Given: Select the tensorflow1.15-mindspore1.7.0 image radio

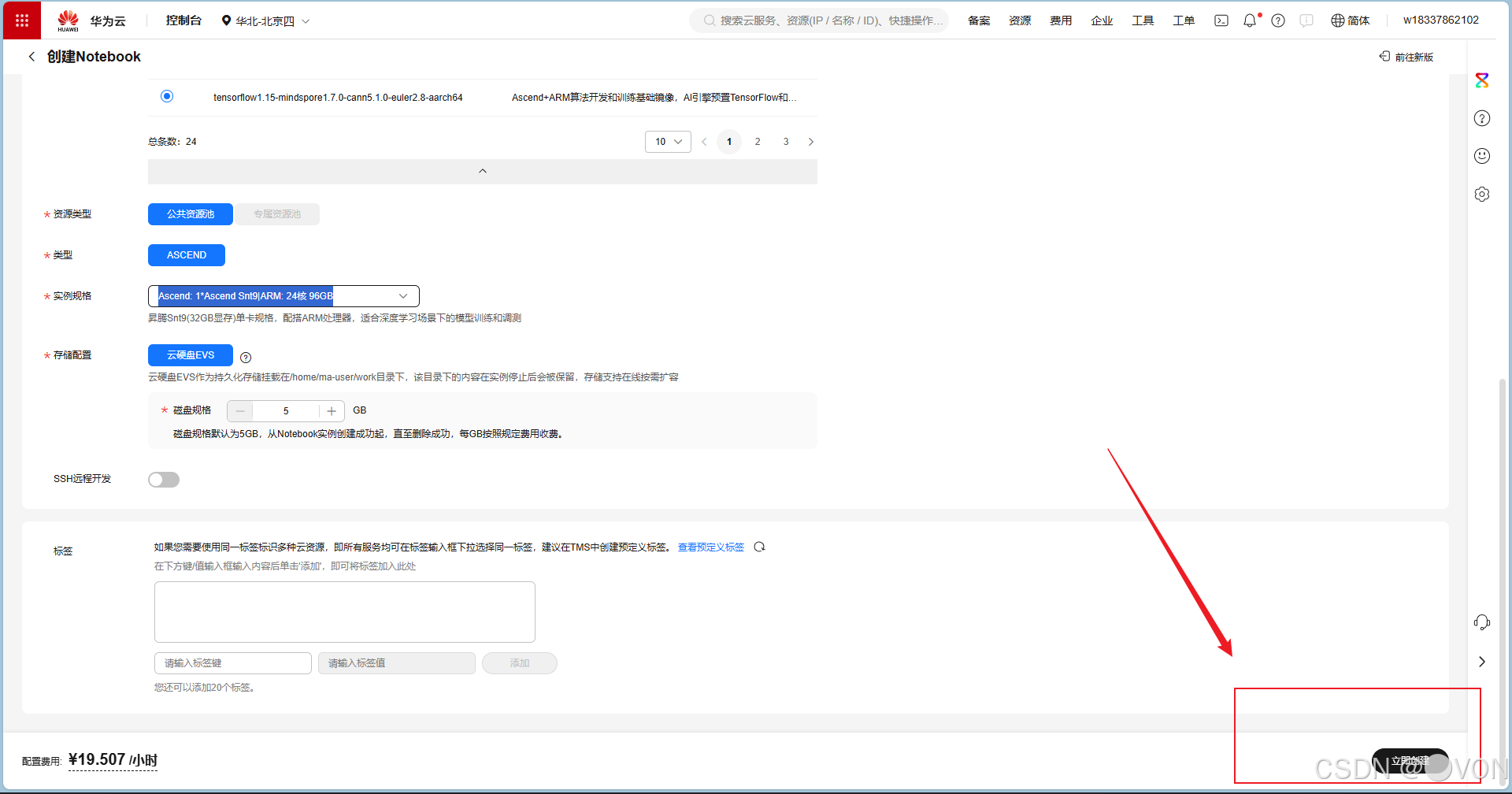Looking at the screenshot, I should (167, 96).
